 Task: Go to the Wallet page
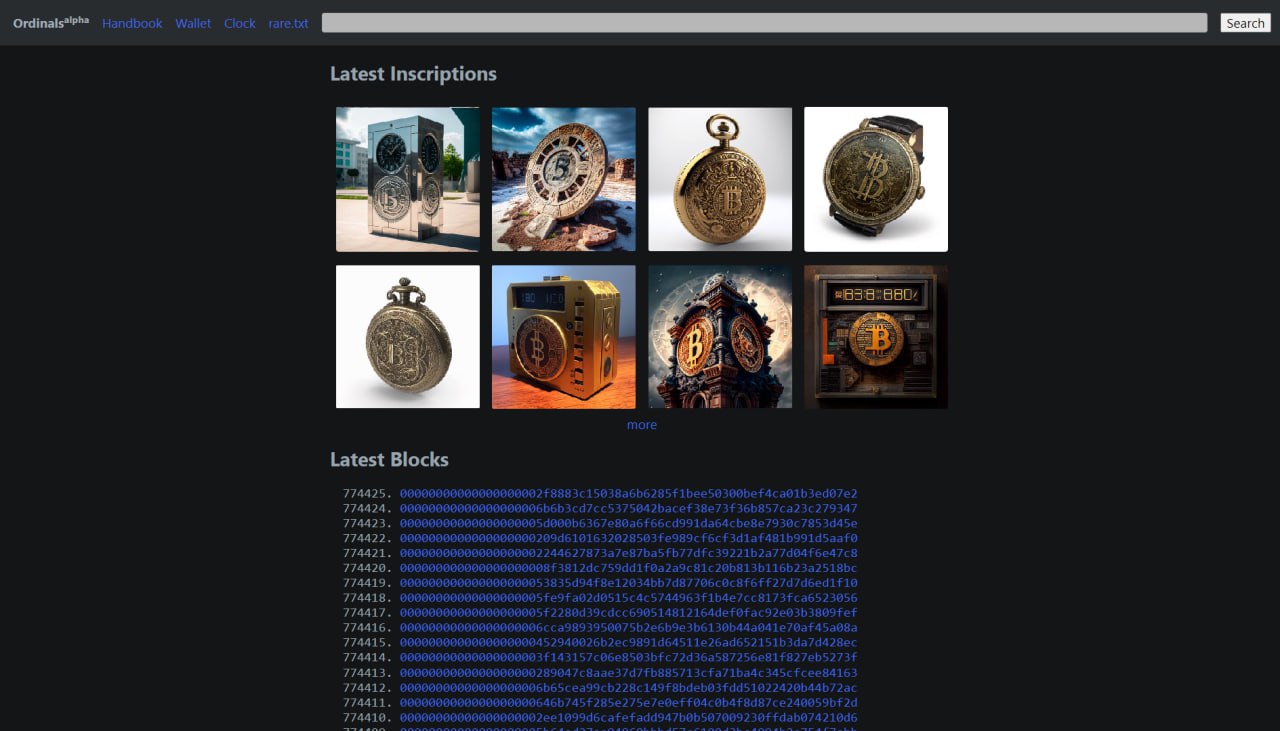193,23
